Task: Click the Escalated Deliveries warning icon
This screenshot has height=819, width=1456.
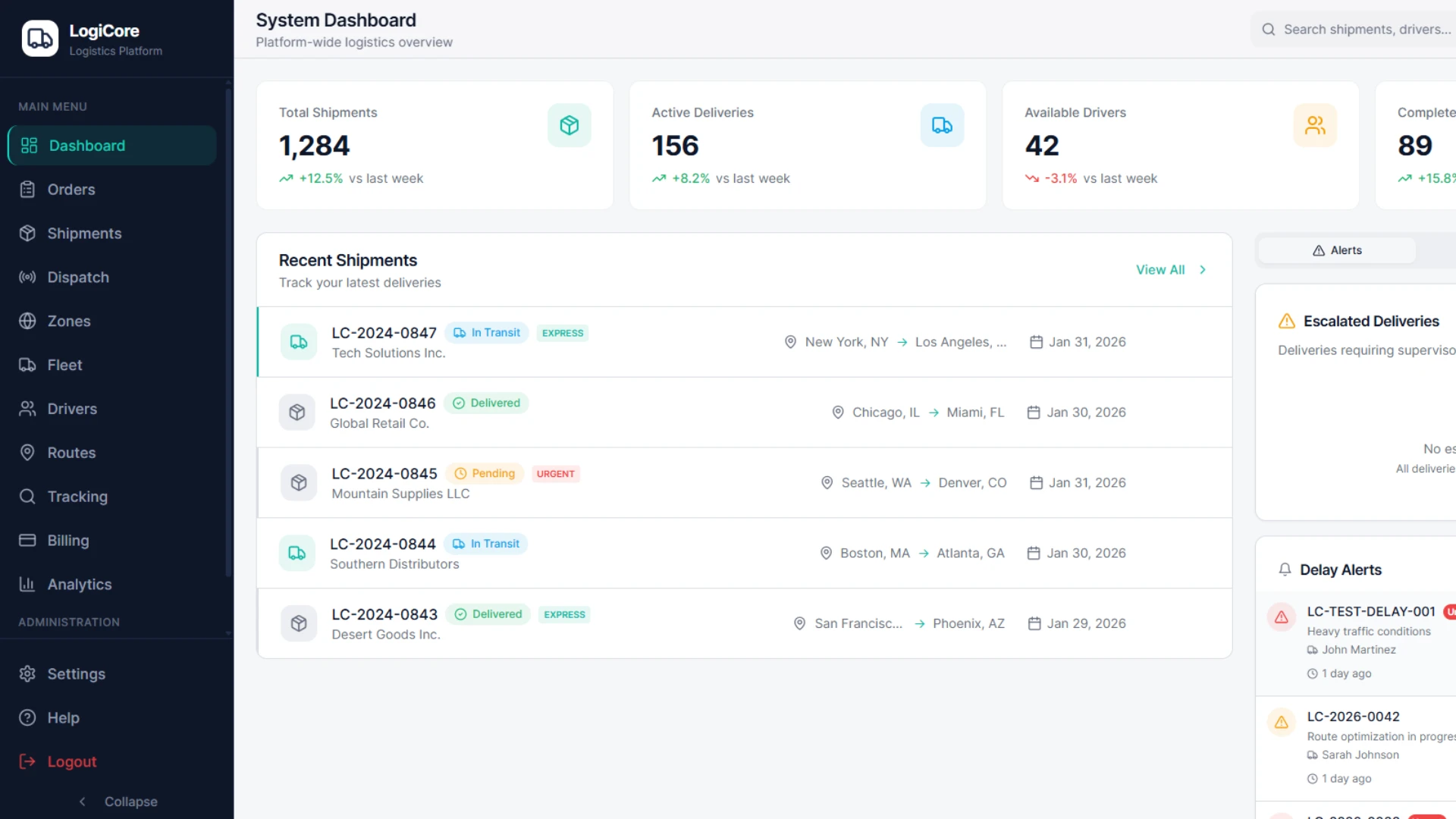Action: (1287, 322)
